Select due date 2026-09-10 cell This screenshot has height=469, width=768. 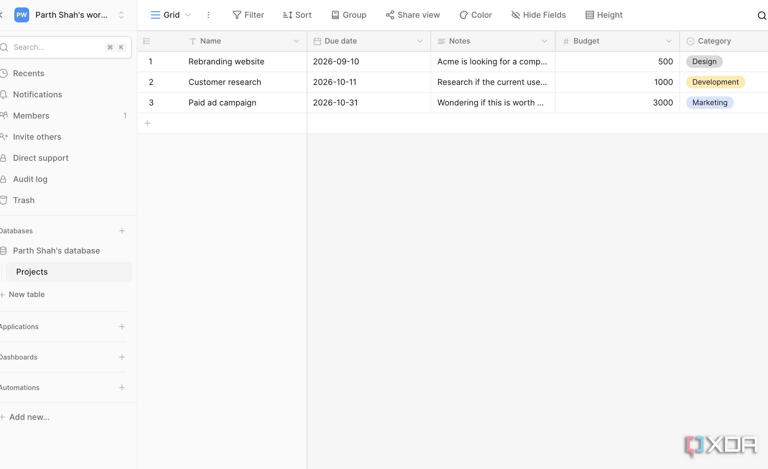(369, 62)
